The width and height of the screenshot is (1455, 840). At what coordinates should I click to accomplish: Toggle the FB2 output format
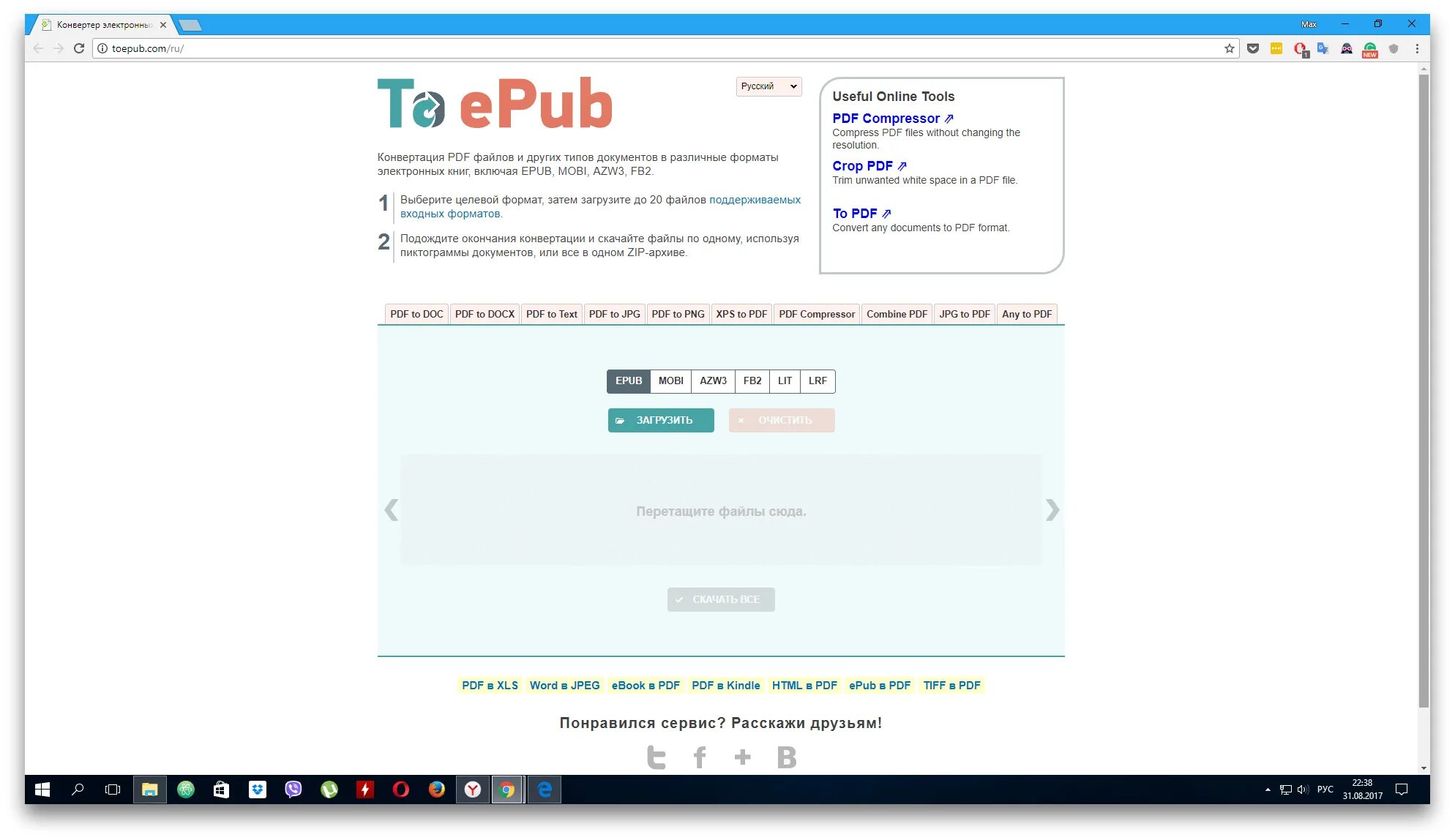click(x=752, y=381)
